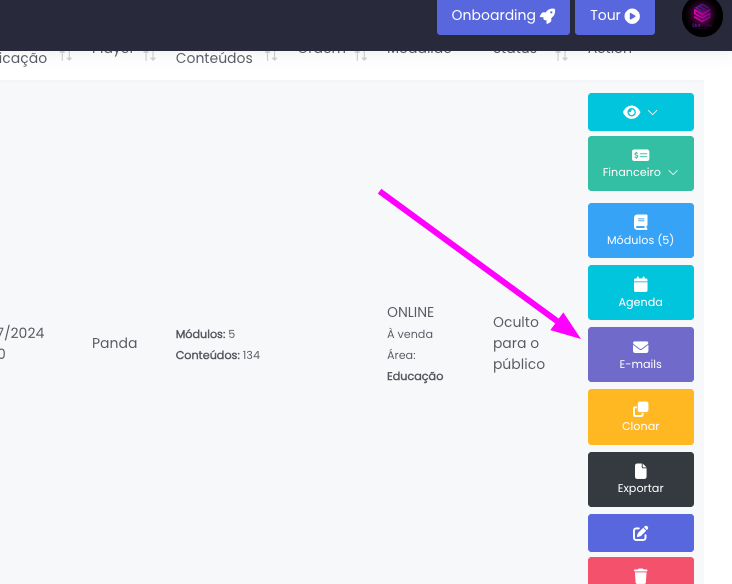The image size is (732, 584).
Task: Open the user avatar profile menu
Action: click(x=702, y=16)
